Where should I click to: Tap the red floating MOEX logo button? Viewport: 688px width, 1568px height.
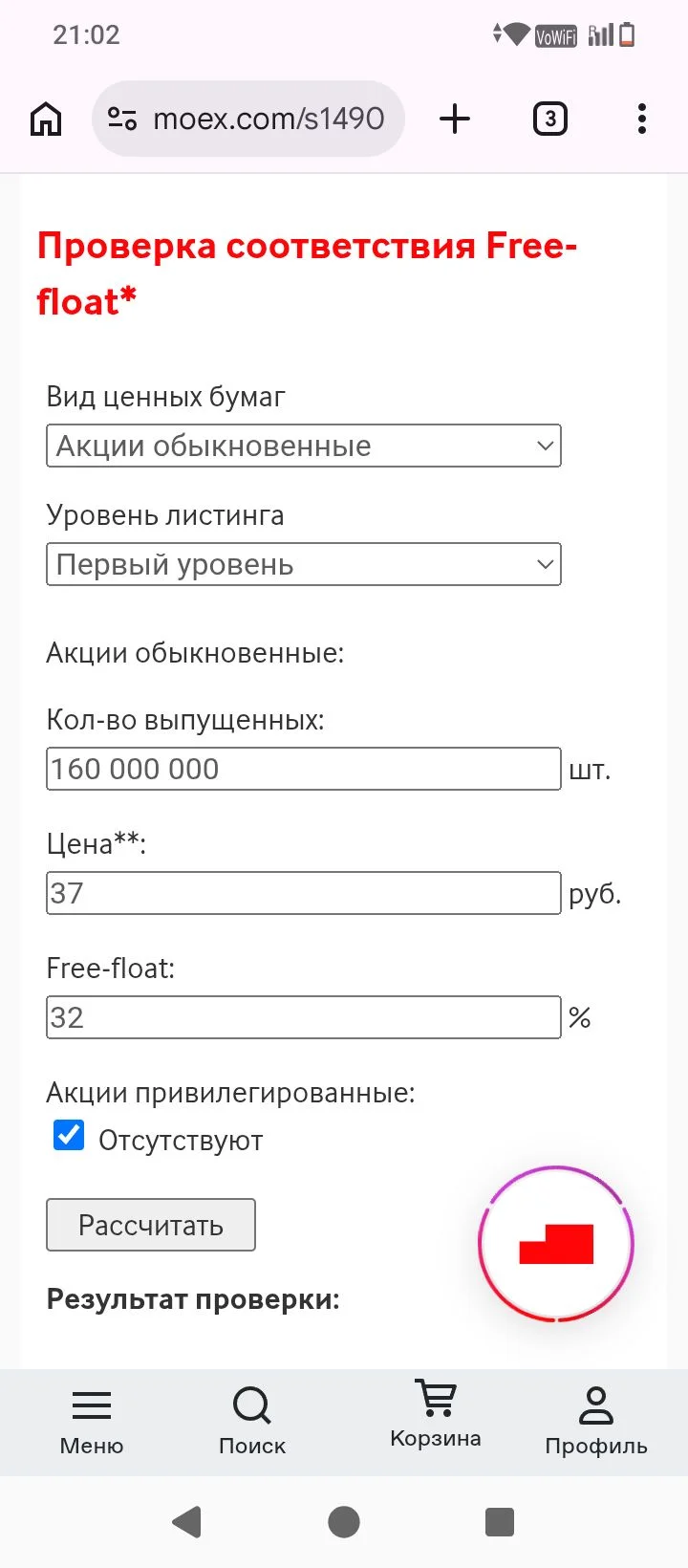tap(556, 1244)
